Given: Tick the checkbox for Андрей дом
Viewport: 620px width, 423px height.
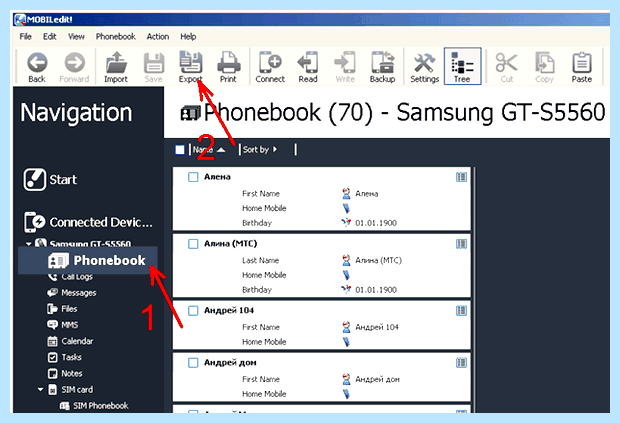Looking at the screenshot, I should [193, 363].
